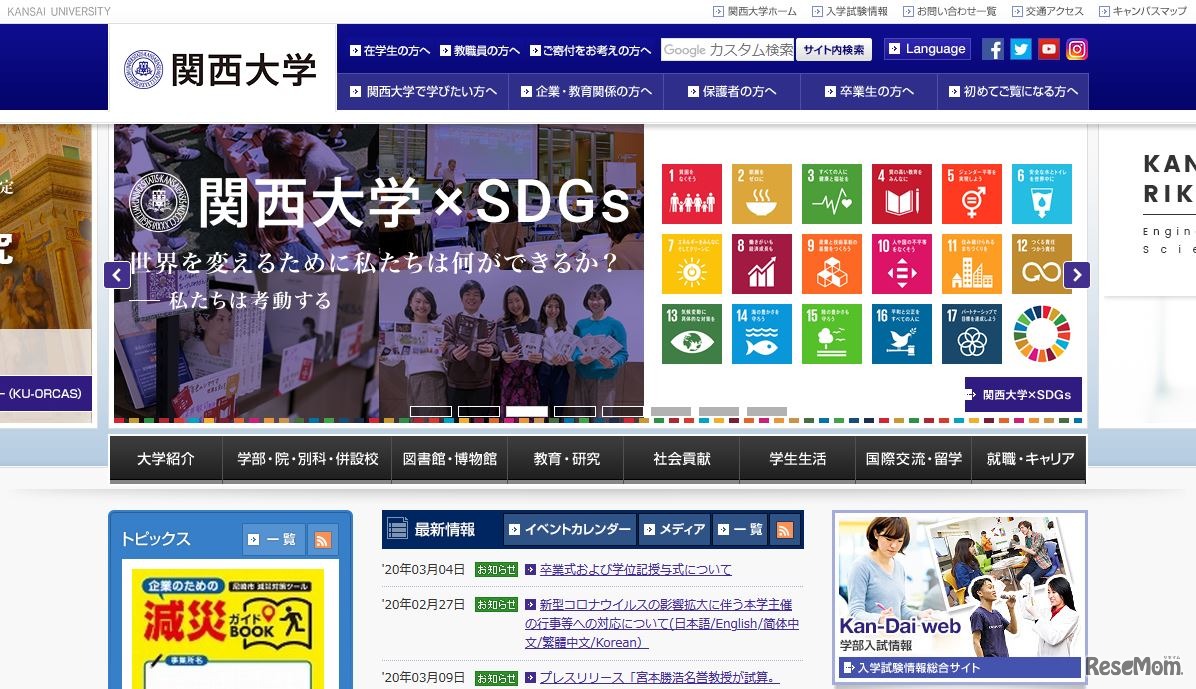The width and height of the screenshot is (1196, 689).
Task: Jump to the last carousel slide indicator
Action: [x=767, y=411]
